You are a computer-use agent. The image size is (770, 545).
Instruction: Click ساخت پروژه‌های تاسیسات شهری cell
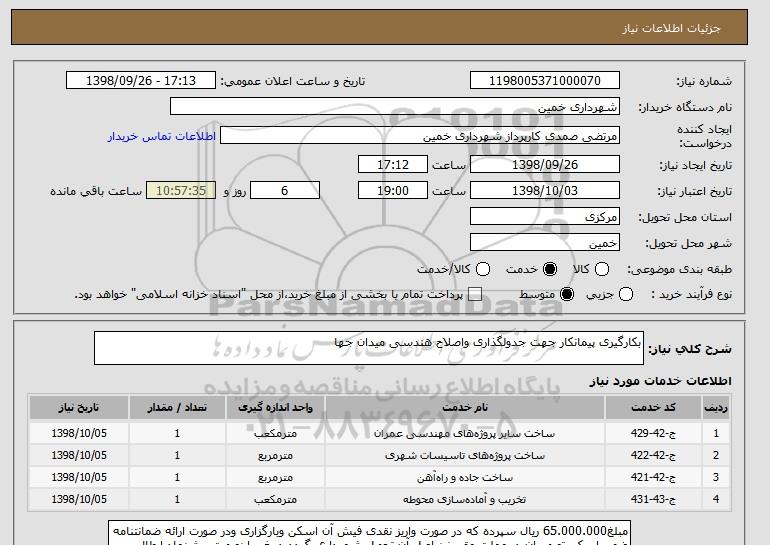pyautogui.click(x=465, y=456)
